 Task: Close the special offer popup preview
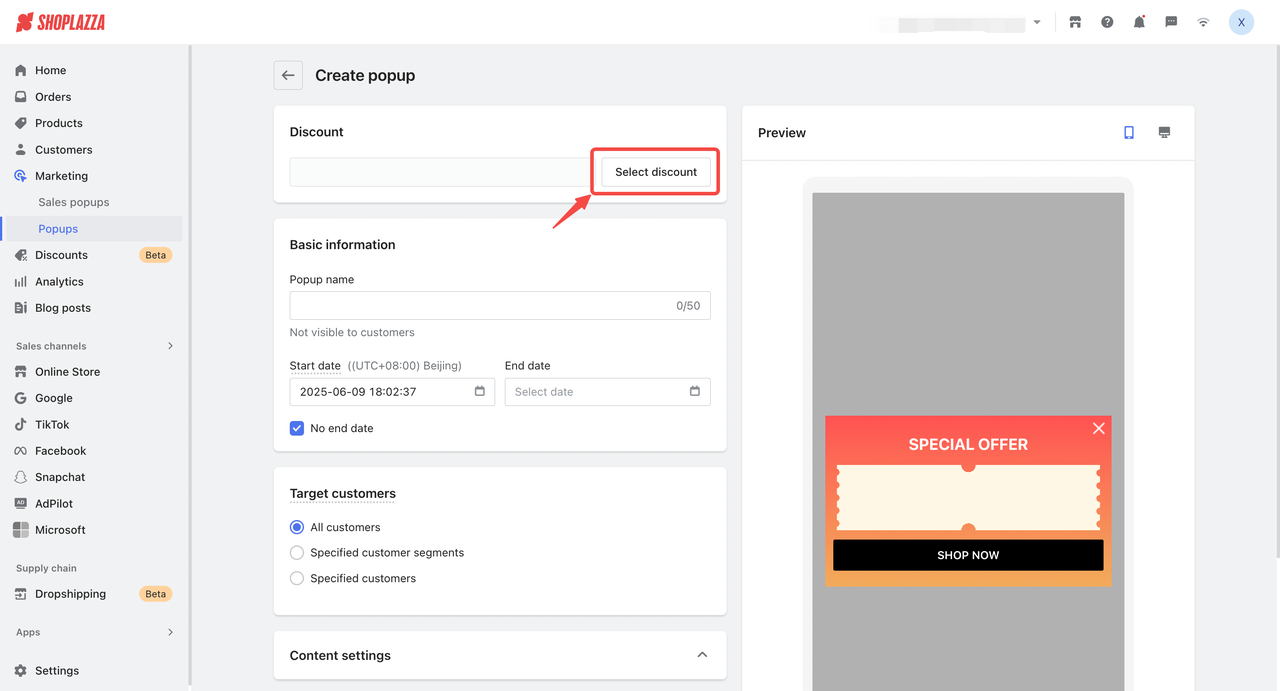pos(1098,428)
